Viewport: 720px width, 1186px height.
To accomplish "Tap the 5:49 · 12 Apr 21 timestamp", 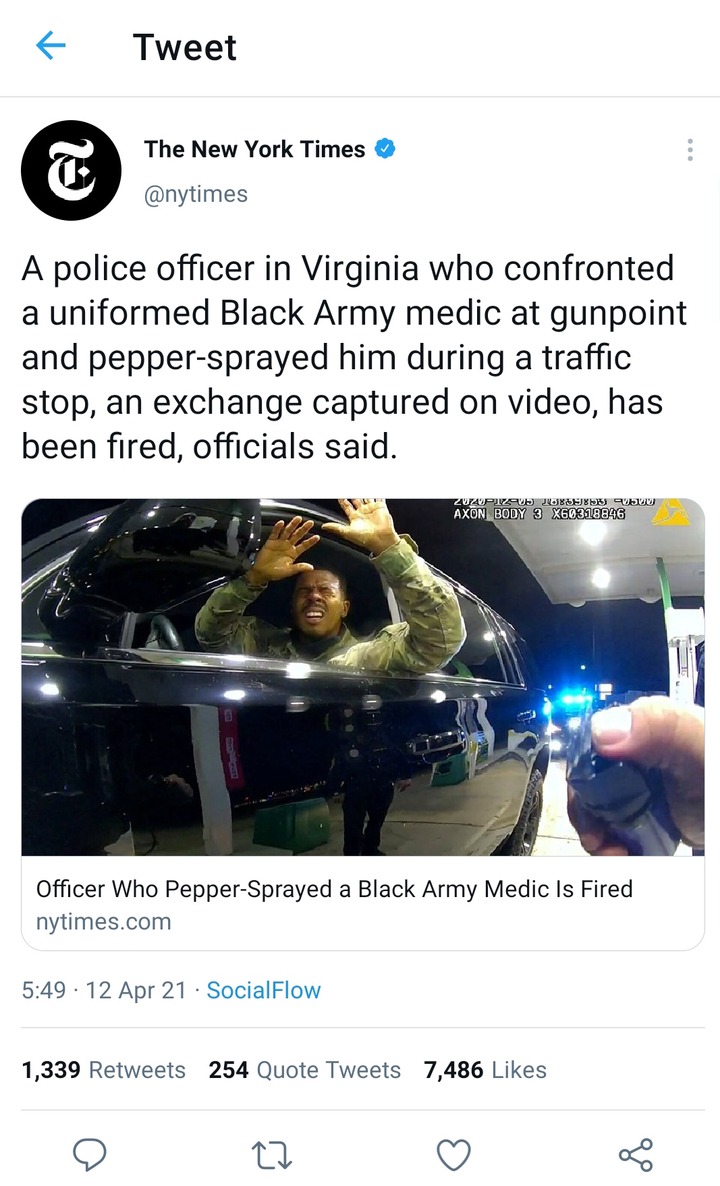I will (104, 990).
